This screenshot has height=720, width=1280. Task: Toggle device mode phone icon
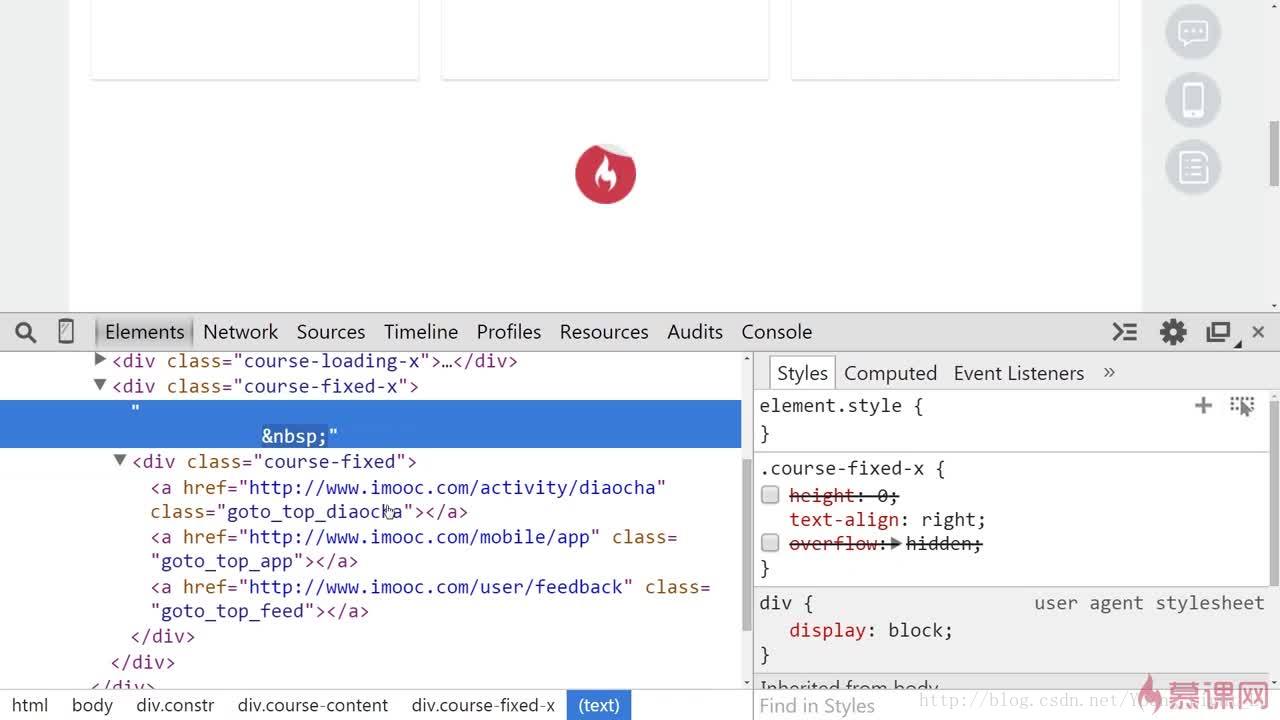tap(66, 331)
